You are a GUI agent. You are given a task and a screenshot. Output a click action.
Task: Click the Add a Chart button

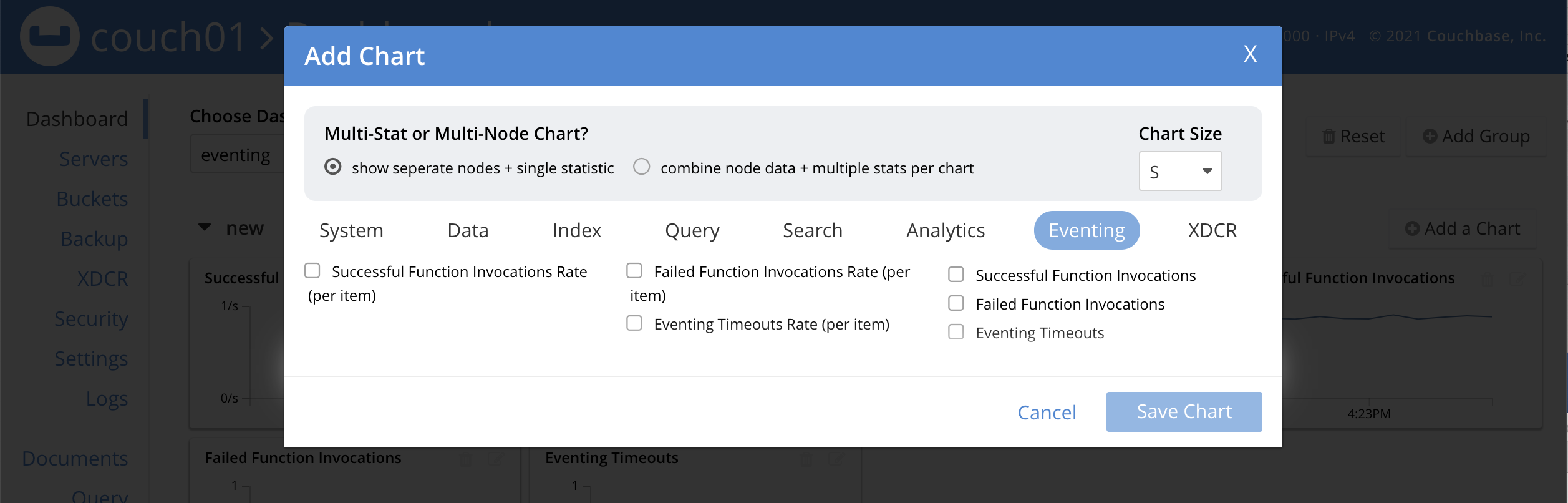tap(1463, 229)
